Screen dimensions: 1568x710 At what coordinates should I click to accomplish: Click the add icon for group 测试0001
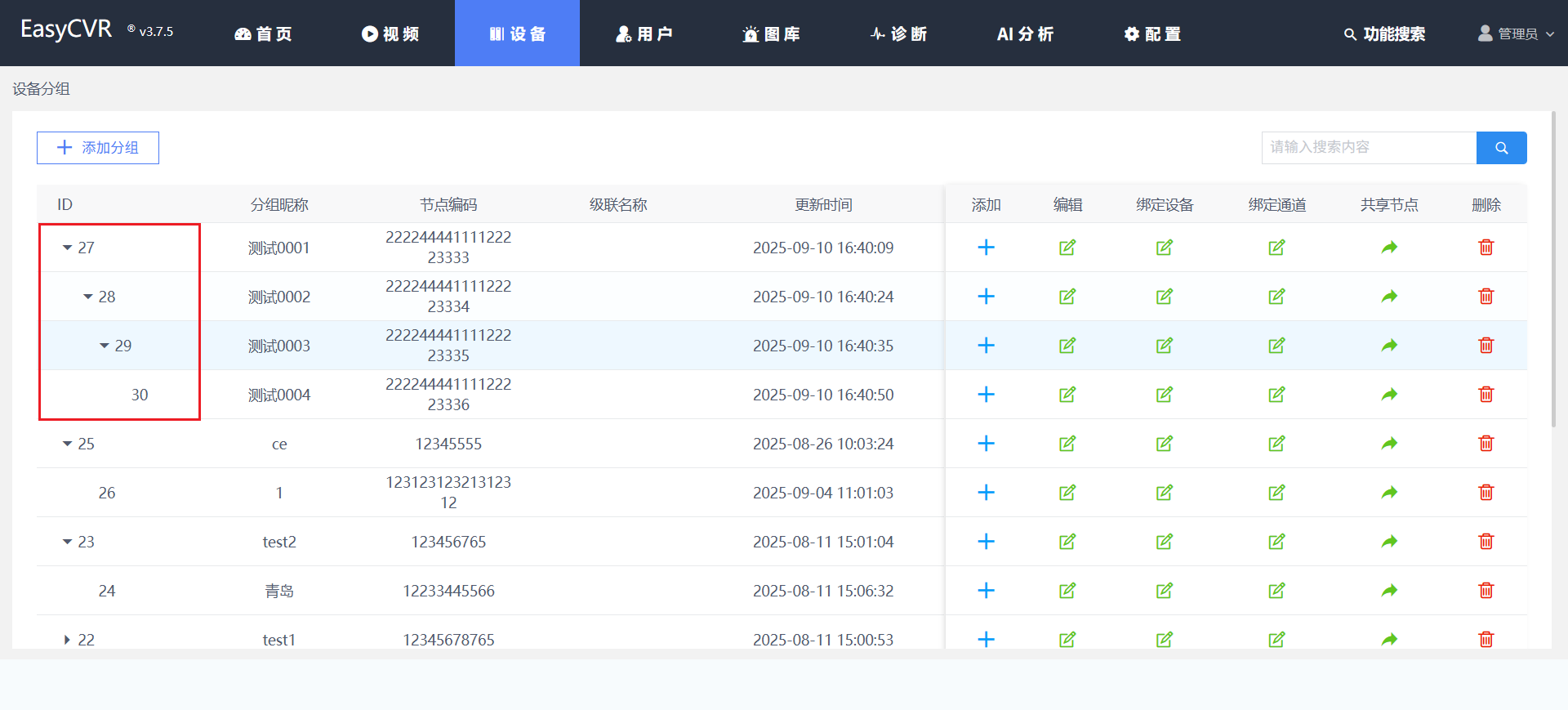986,248
